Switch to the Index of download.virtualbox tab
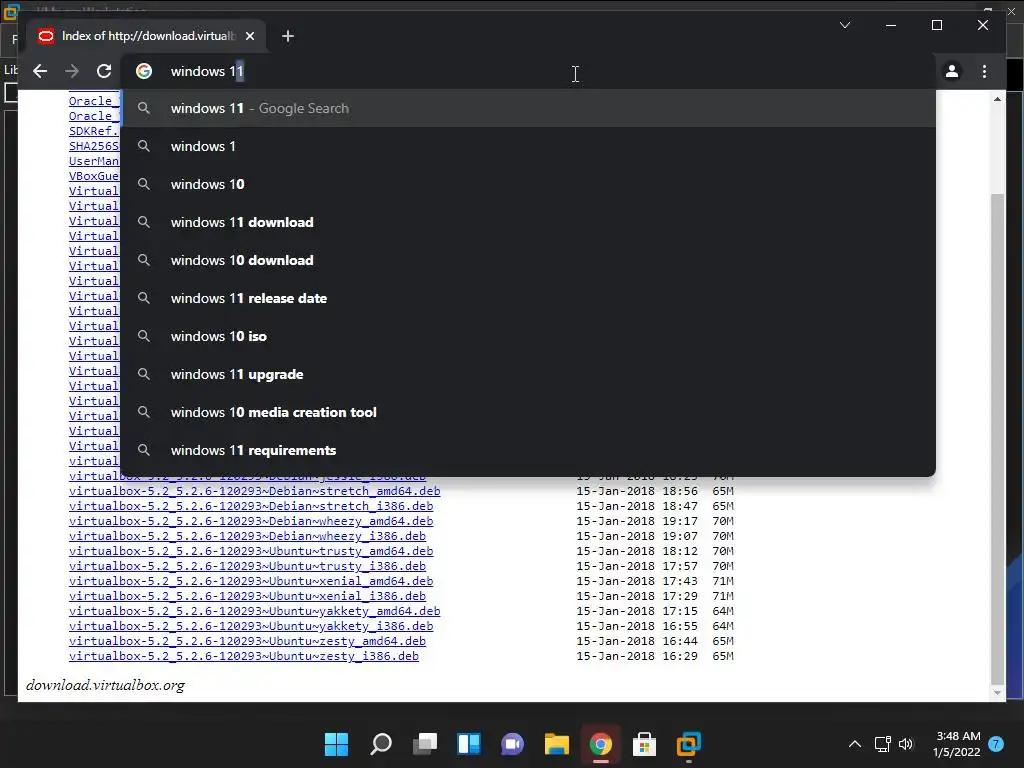This screenshot has width=1024, height=768. click(147, 36)
